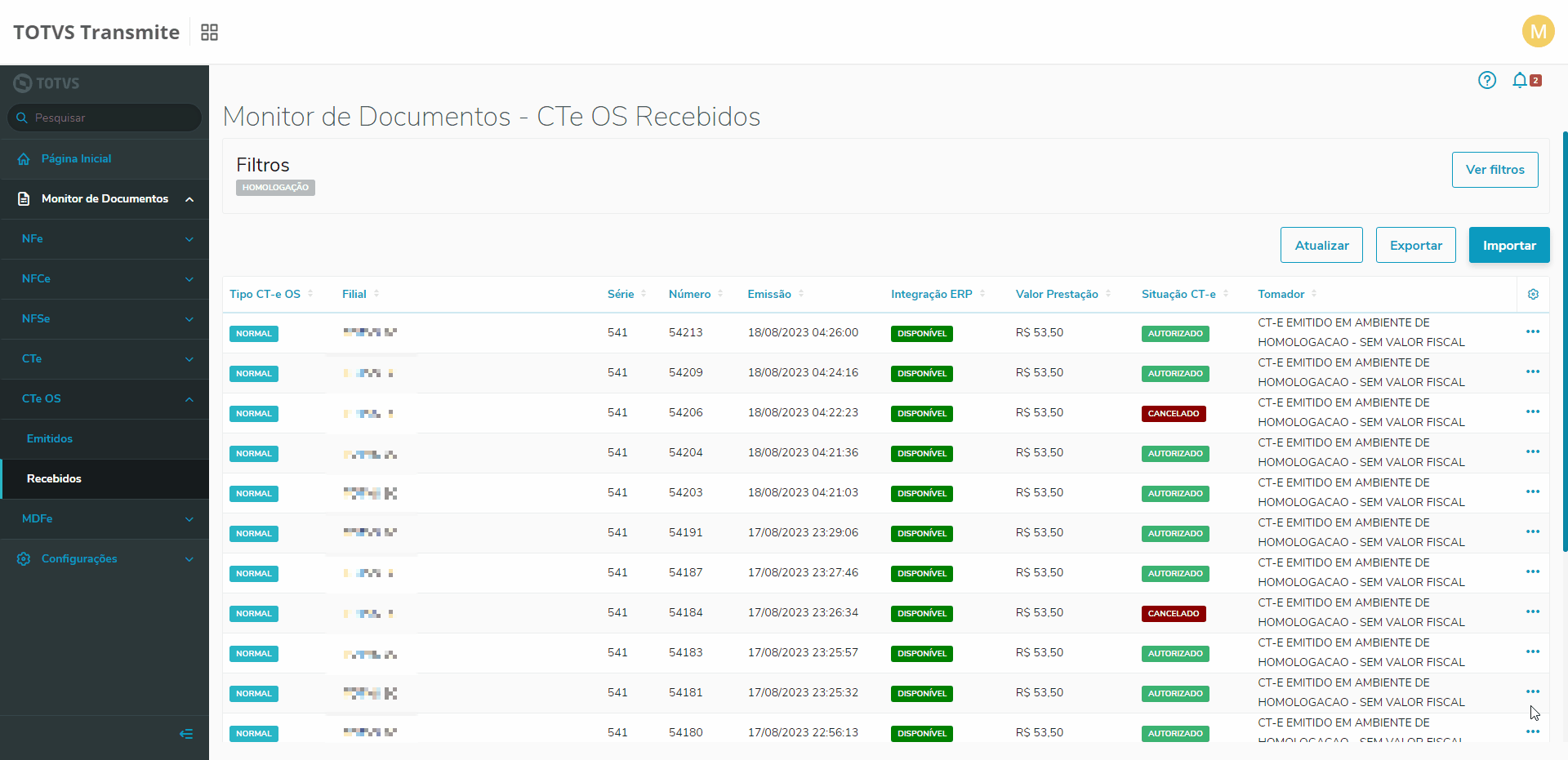Expand the NFCe submenu chevron
The height and width of the screenshot is (760, 1568).
coord(189,279)
